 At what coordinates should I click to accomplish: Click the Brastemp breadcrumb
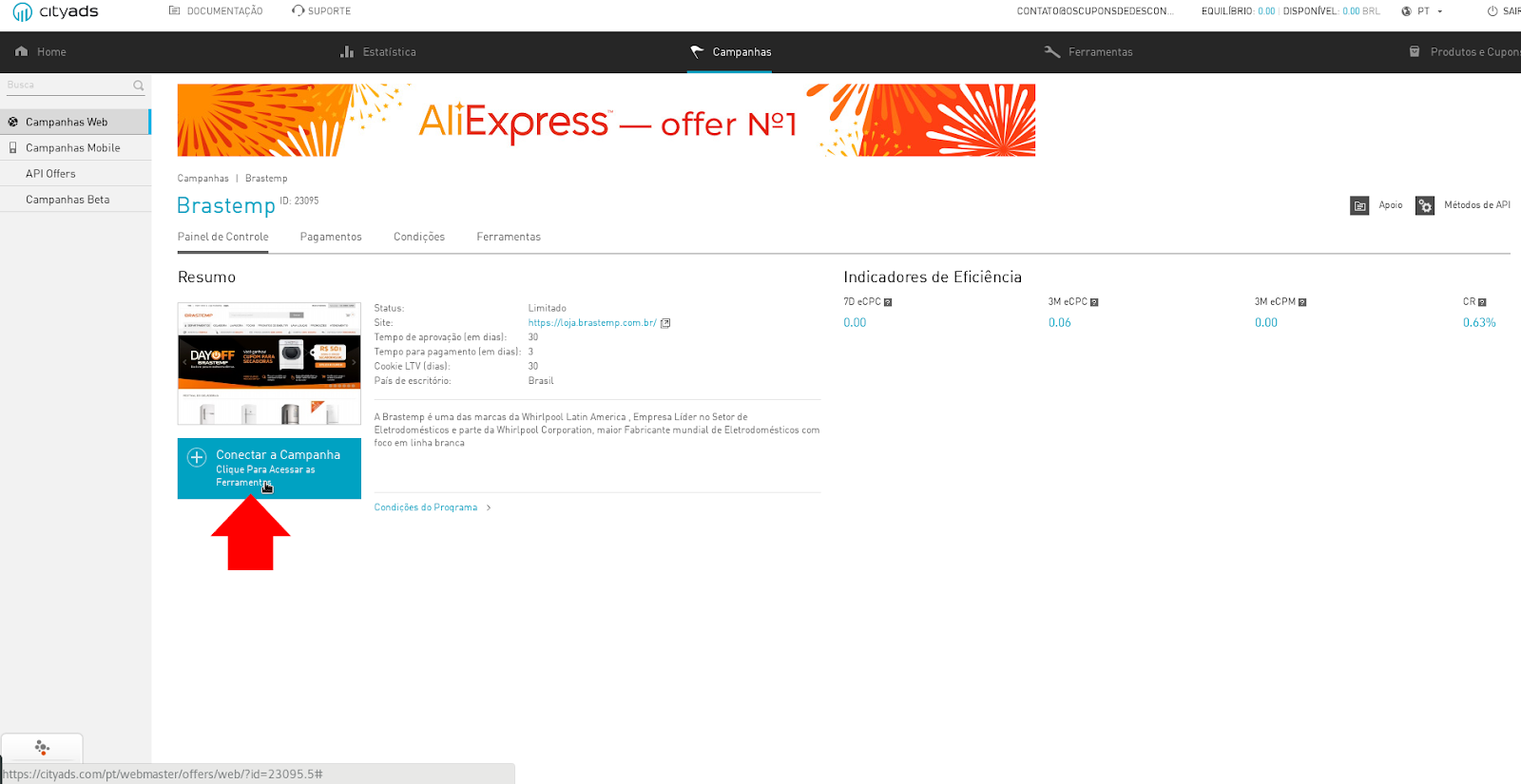pyautogui.click(x=266, y=179)
